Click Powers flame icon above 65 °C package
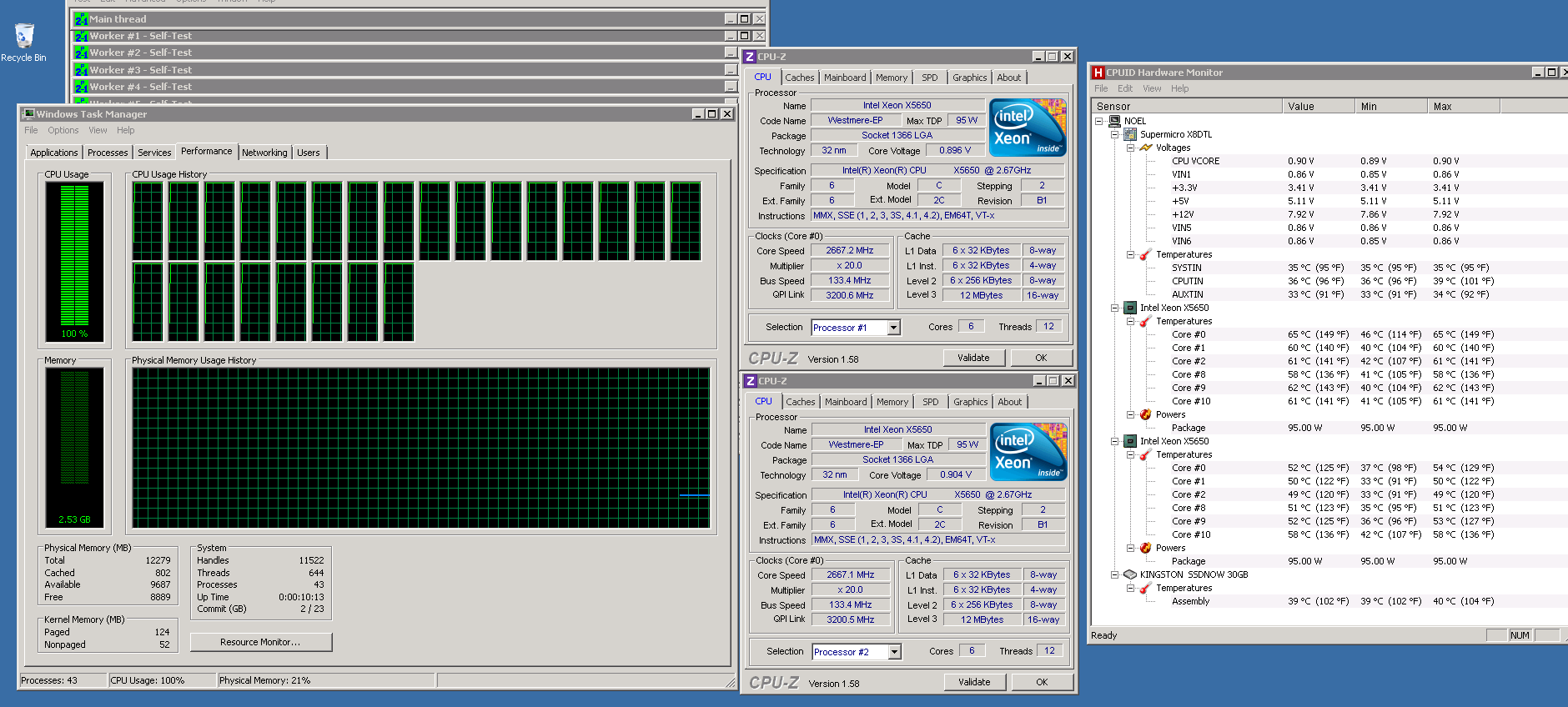This screenshot has width=1568, height=707. click(1146, 414)
